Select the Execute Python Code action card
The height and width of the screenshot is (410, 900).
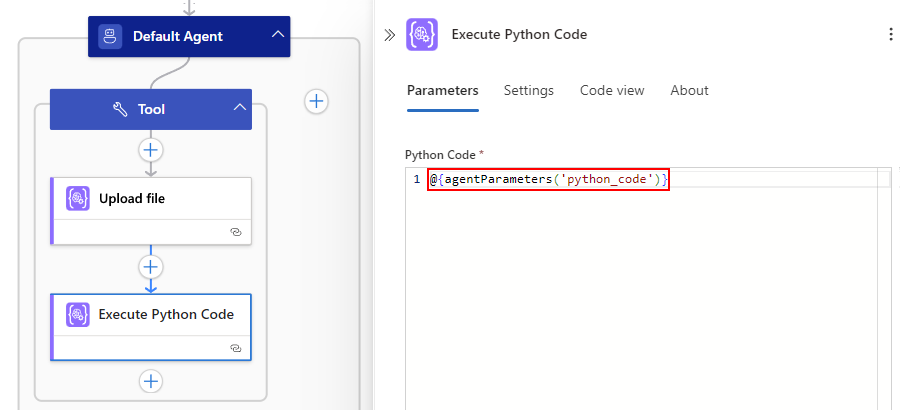[x=165, y=315]
